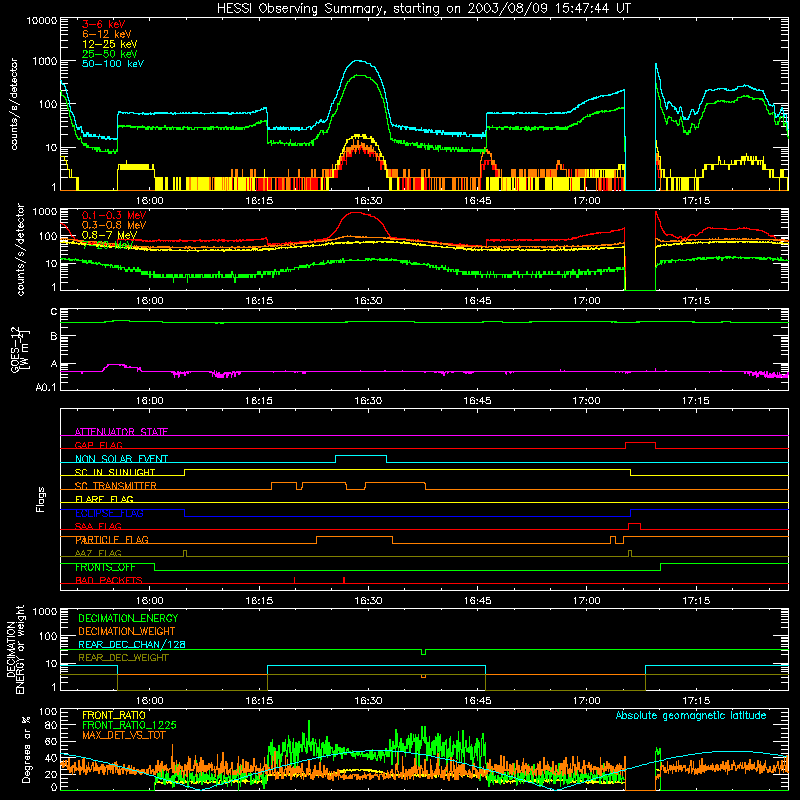This screenshot has width=800, height=800.
Task: Click the DECIMATION_ENERGY dip near 16:37
Action: (423, 652)
